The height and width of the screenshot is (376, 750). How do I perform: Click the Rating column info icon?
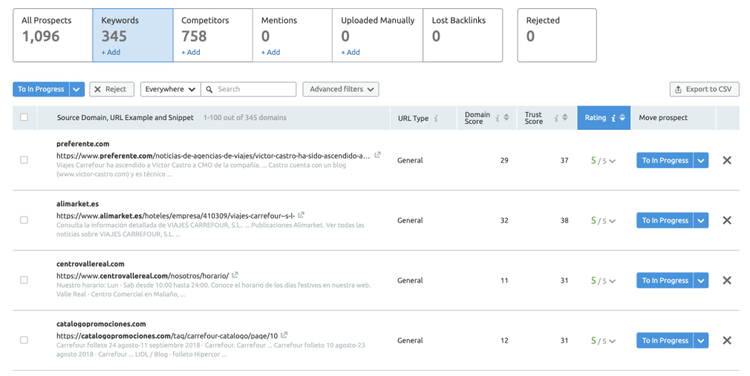[613, 118]
